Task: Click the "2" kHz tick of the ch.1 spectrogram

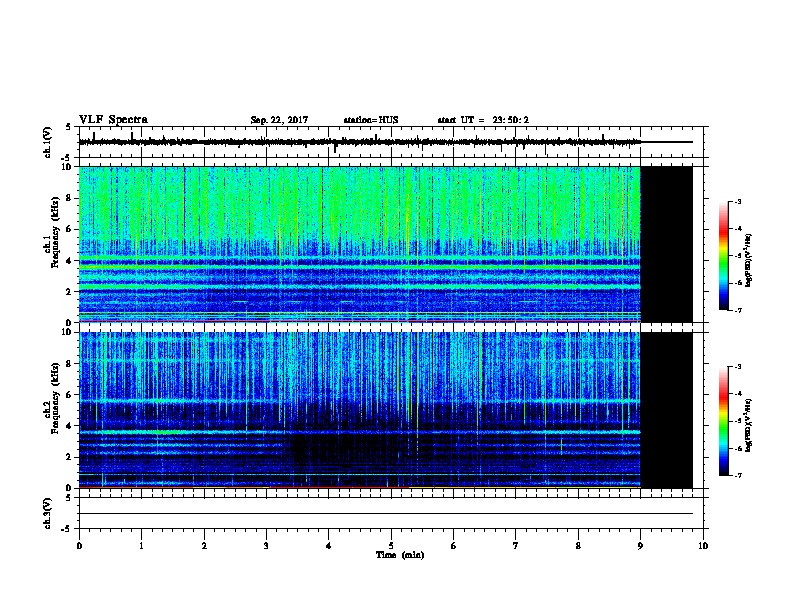Action: click(x=70, y=292)
